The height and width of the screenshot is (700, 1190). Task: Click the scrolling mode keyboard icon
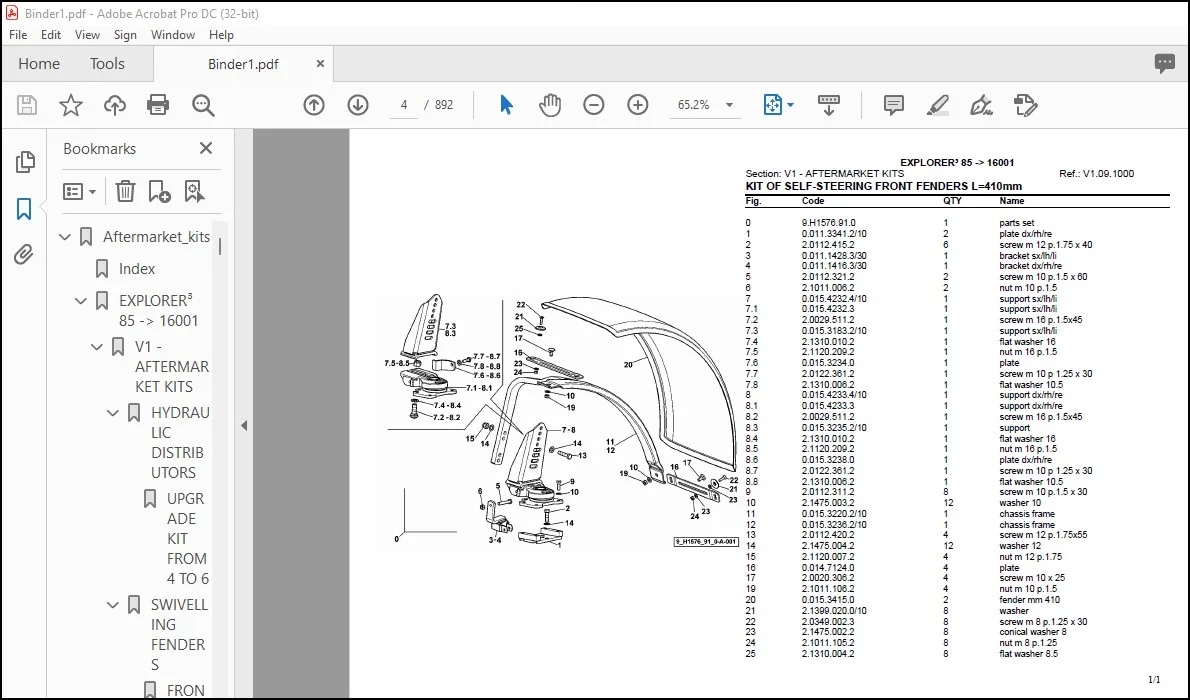click(x=828, y=105)
